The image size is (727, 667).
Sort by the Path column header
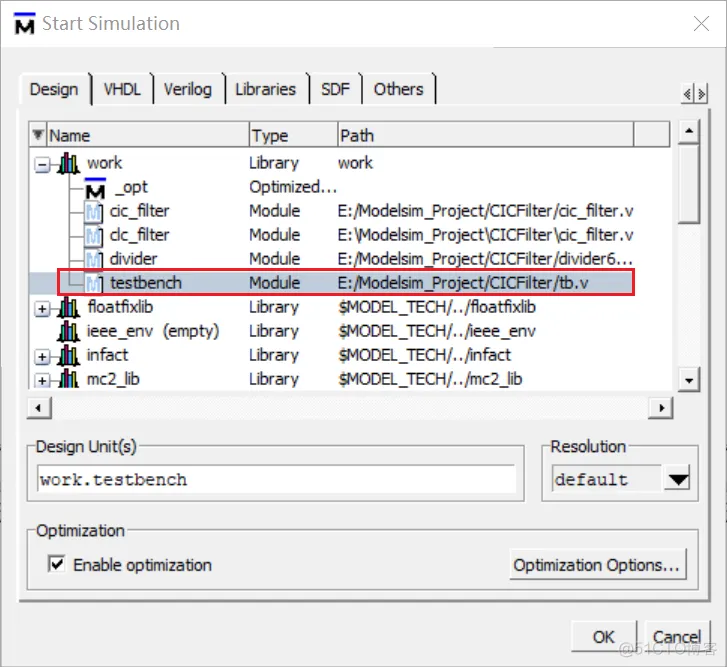[485, 135]
